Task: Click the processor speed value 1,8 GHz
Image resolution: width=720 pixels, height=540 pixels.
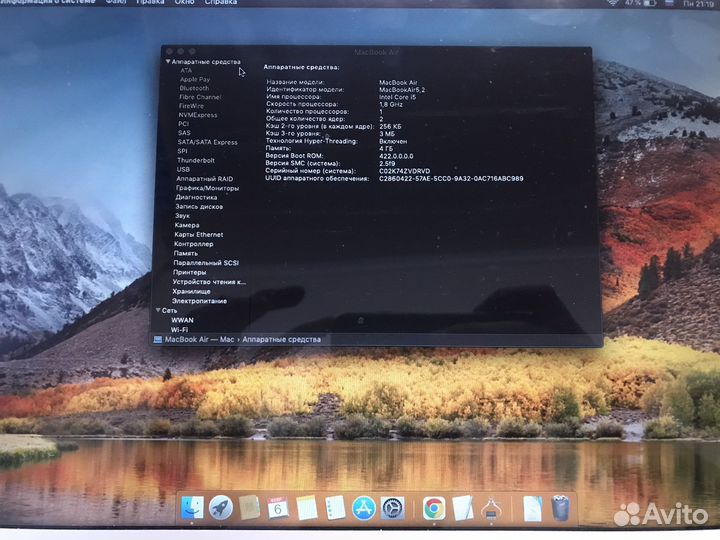Action: [391, 104]
